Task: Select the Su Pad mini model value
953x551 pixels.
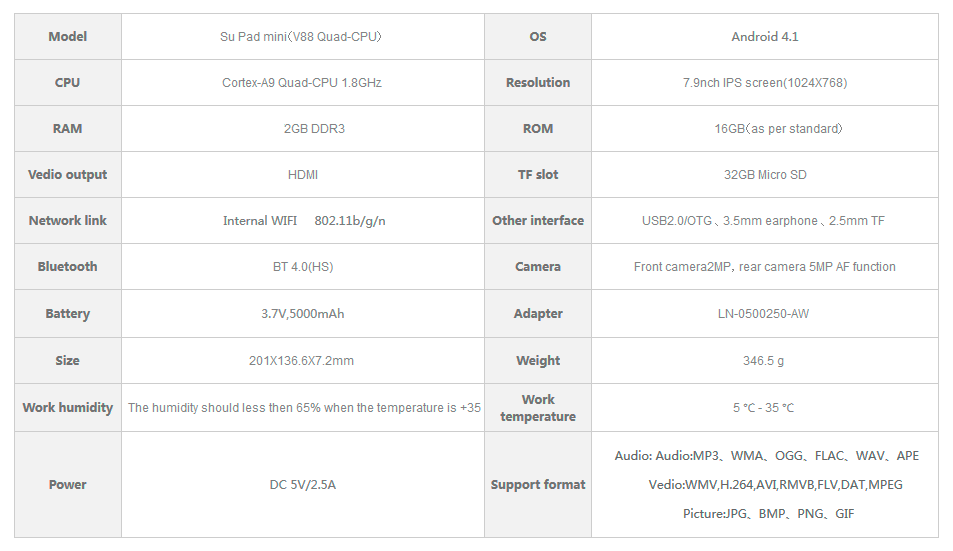Action: (301, 36)
